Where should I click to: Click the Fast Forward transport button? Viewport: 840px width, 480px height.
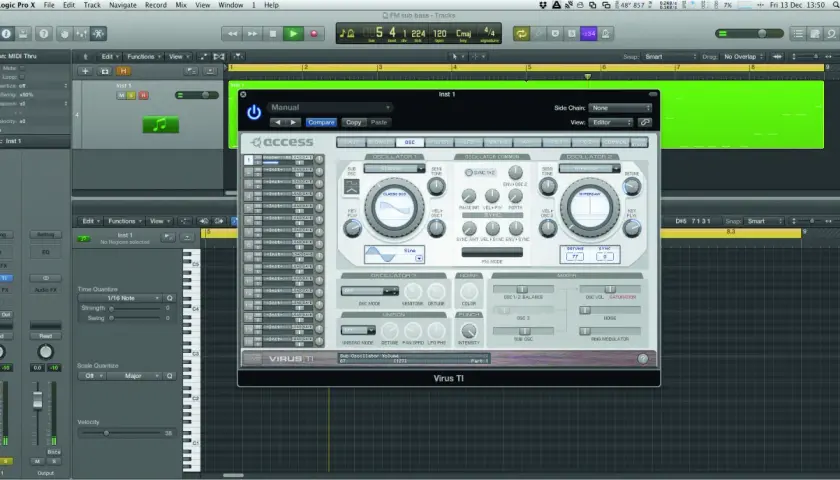pyautogui.click(x=252, y=34)
